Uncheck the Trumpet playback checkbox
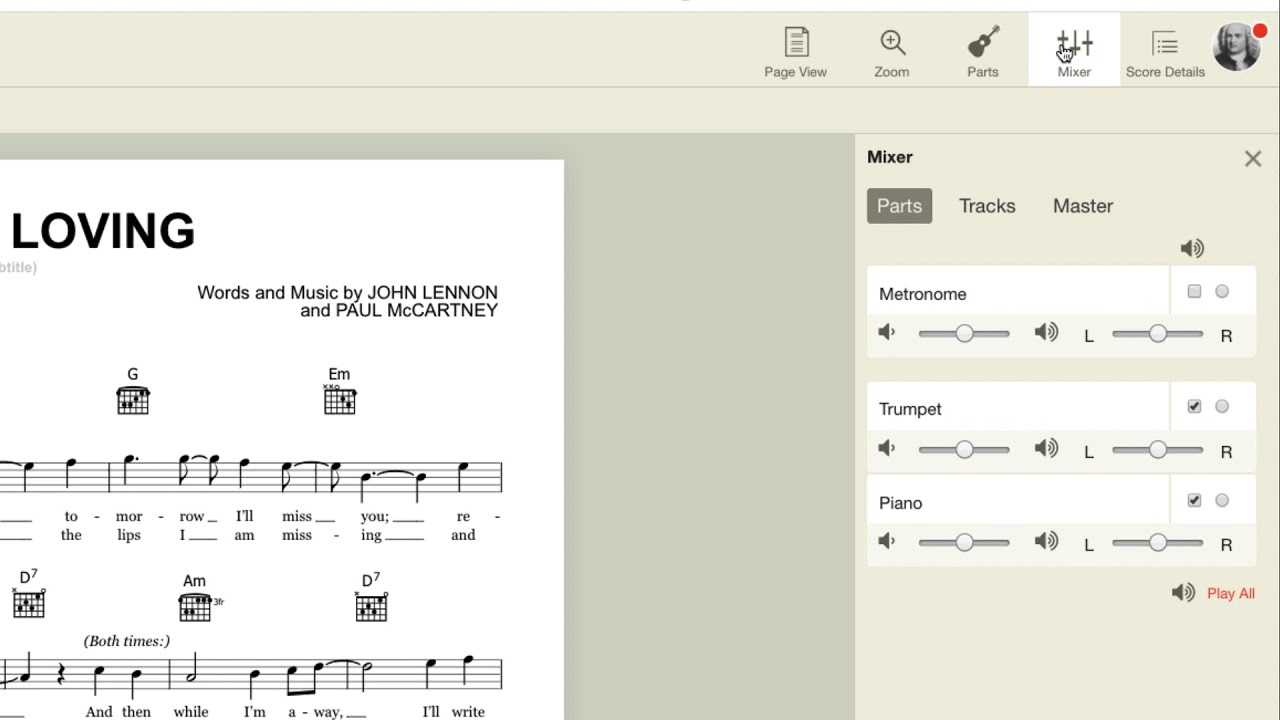The height and width of the screenshot is (720, 1280). [x=1194, y=407]
